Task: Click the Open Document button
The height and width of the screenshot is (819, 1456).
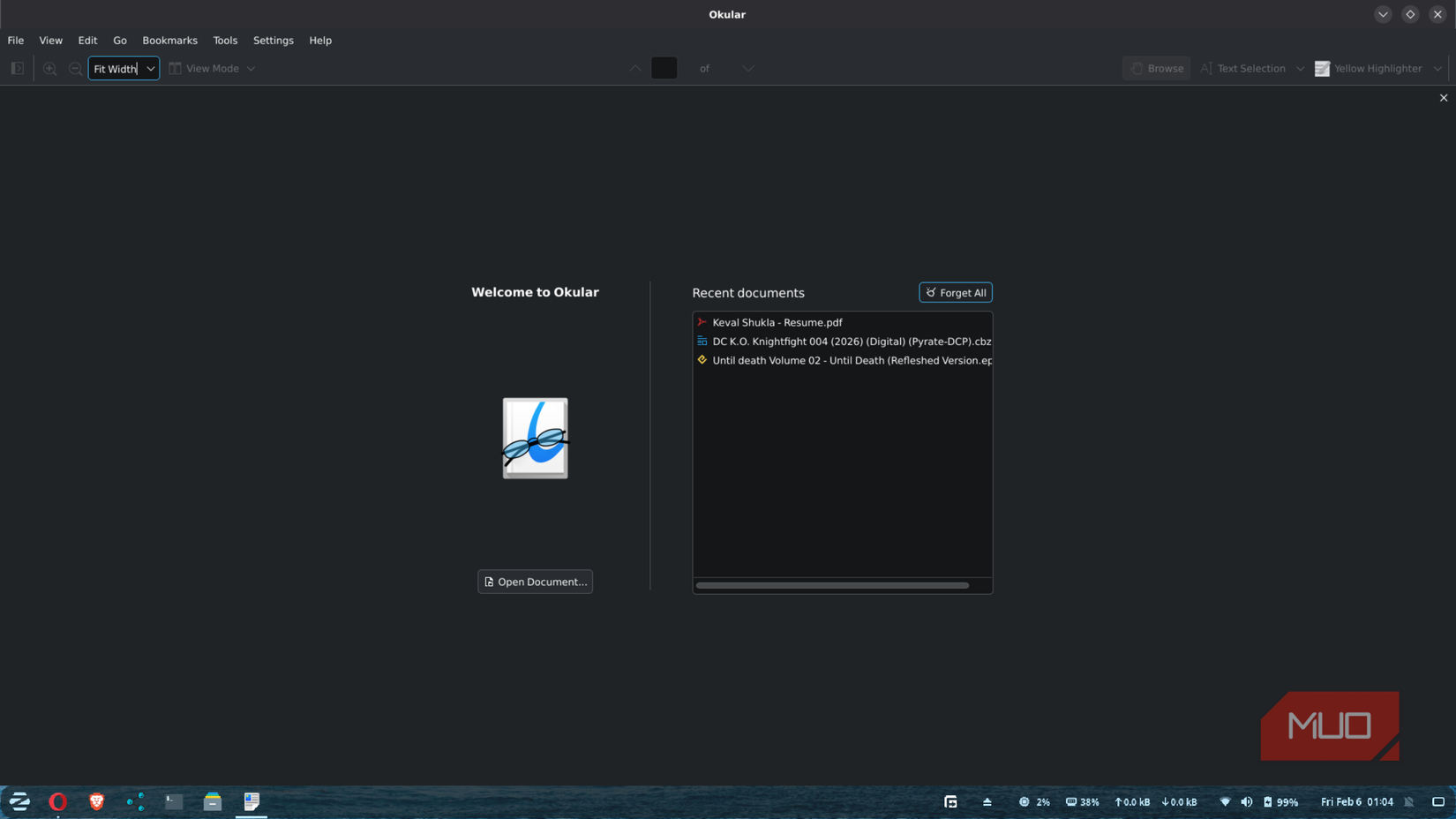Action: (x=535, y=582)
